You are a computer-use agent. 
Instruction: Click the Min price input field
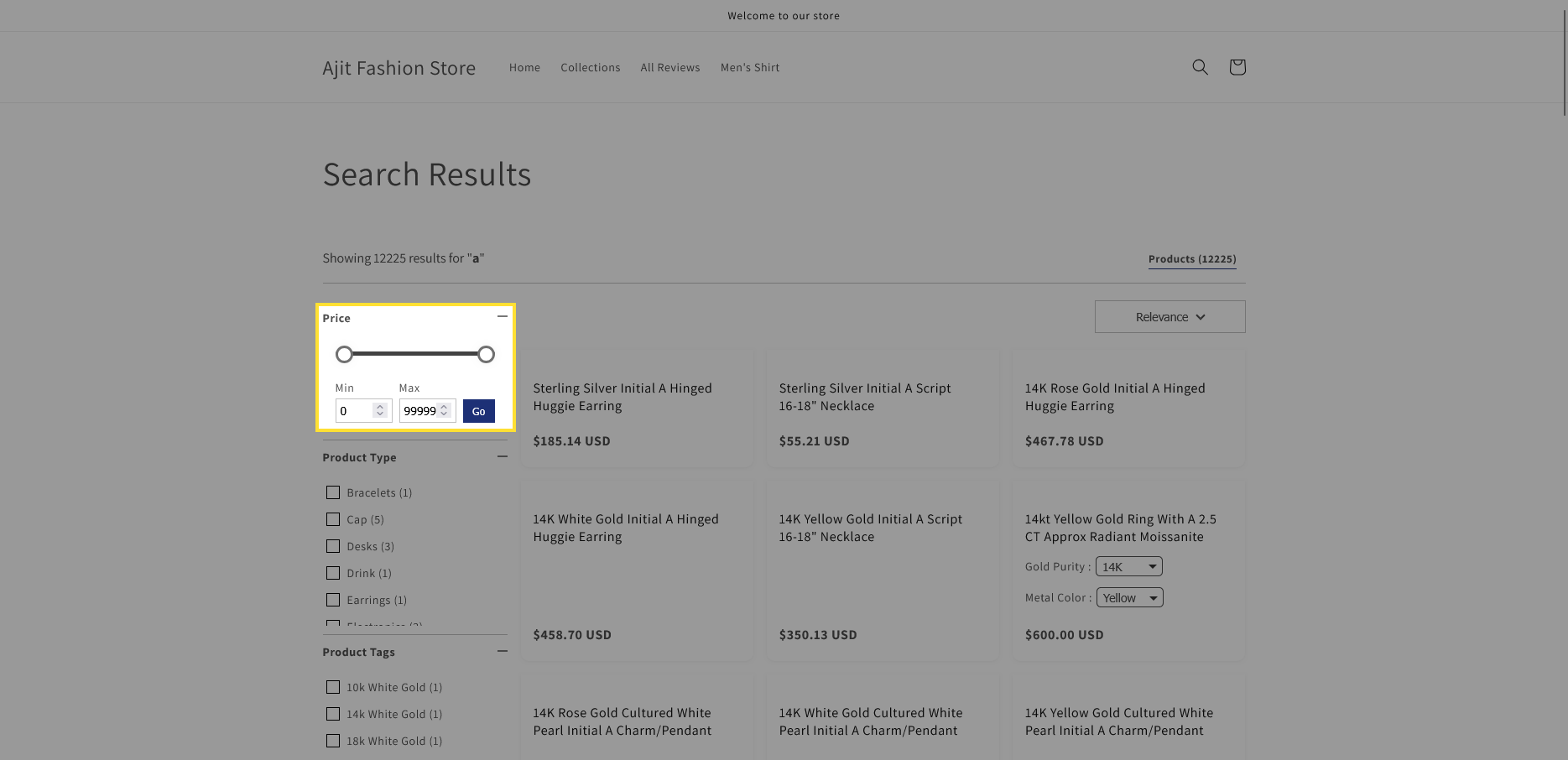355,411
